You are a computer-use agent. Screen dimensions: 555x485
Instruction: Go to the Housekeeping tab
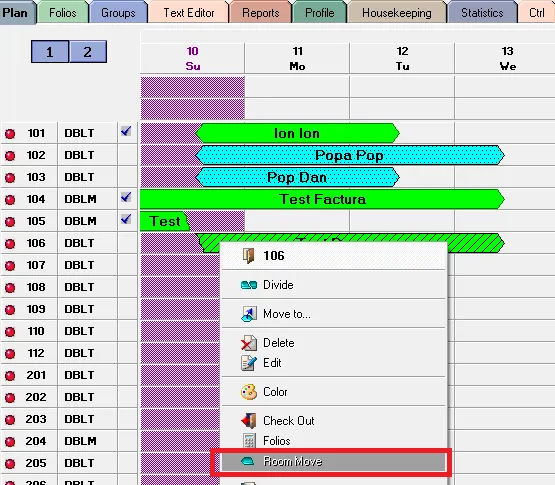(397, 13)
